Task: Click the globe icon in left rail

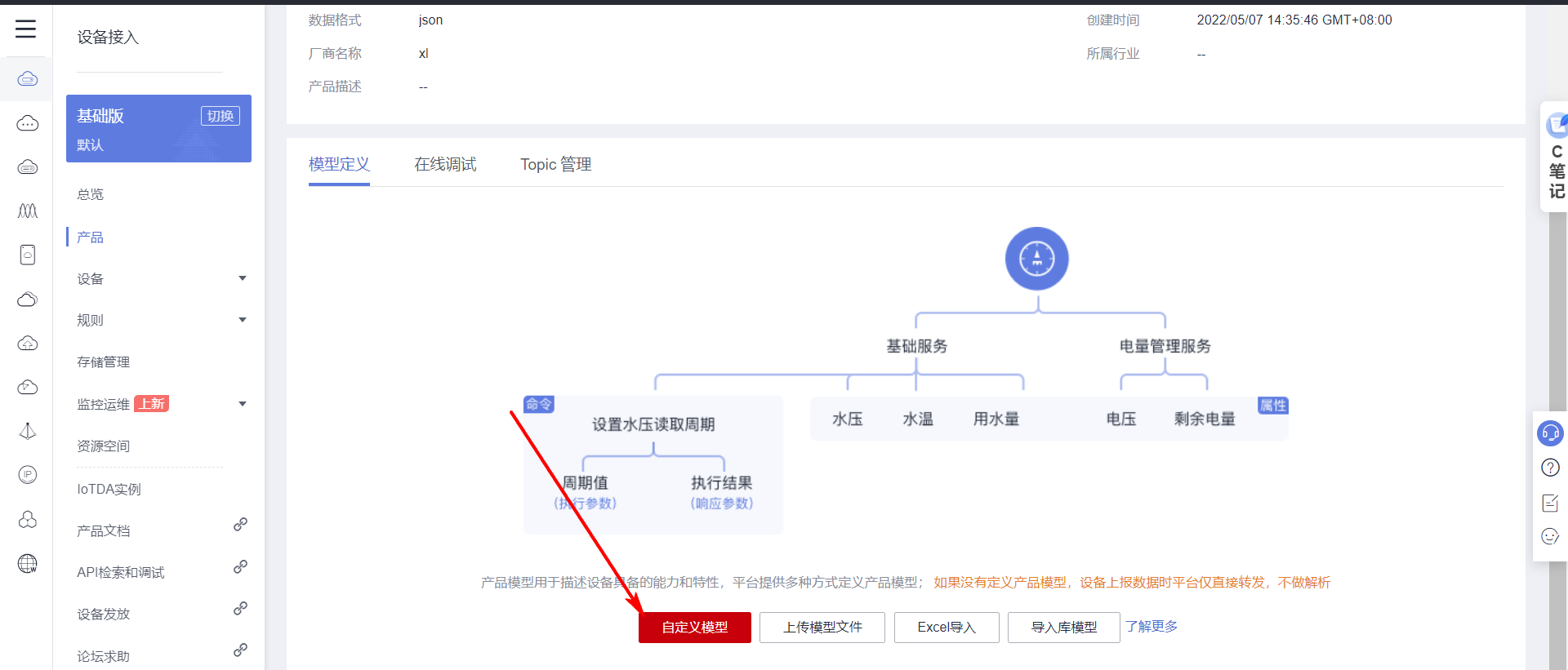Action: tap(28, 564)
